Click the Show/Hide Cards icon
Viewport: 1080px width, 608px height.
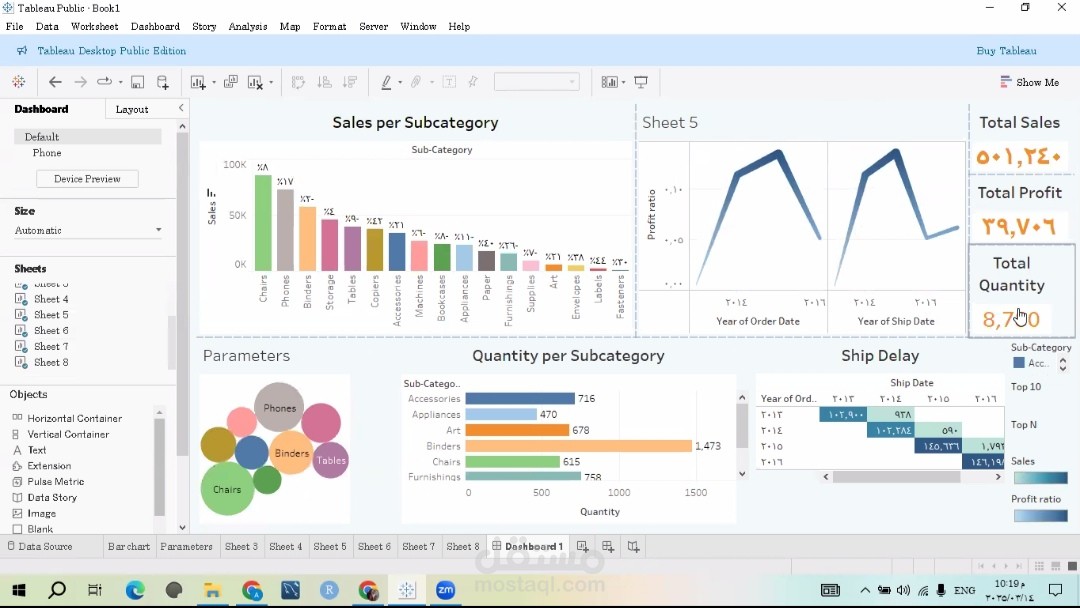(610, 82)
